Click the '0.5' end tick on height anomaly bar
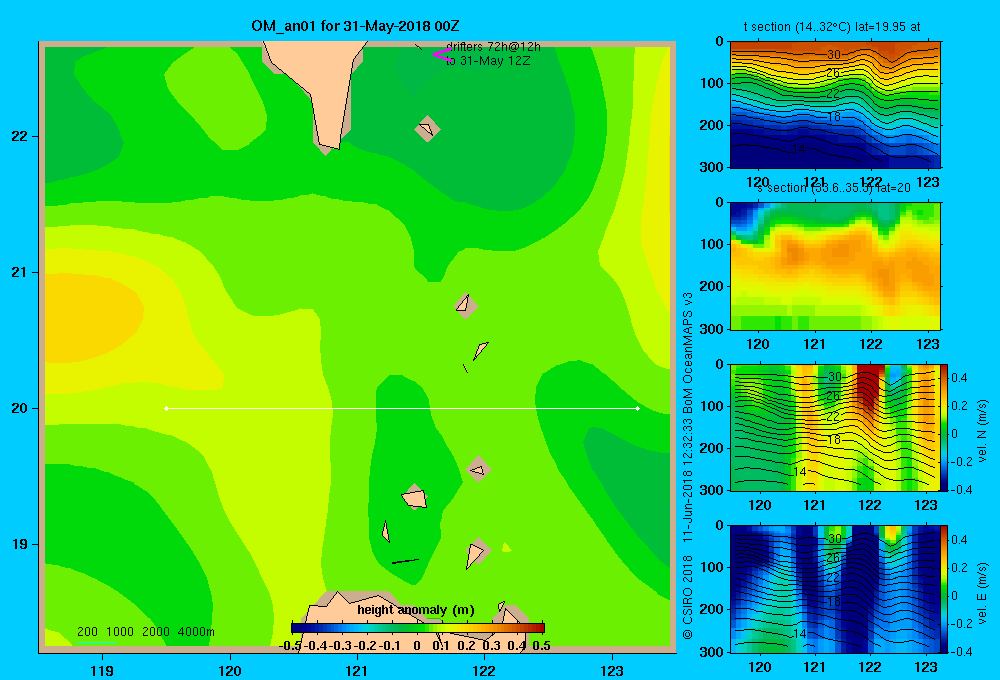Screen dimensions: 1000x680 (541, 646)
